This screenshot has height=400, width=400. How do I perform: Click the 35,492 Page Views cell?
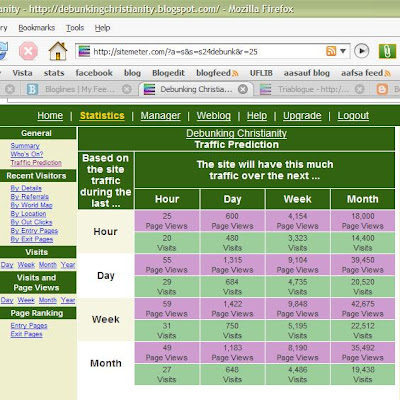click(363, 353)
